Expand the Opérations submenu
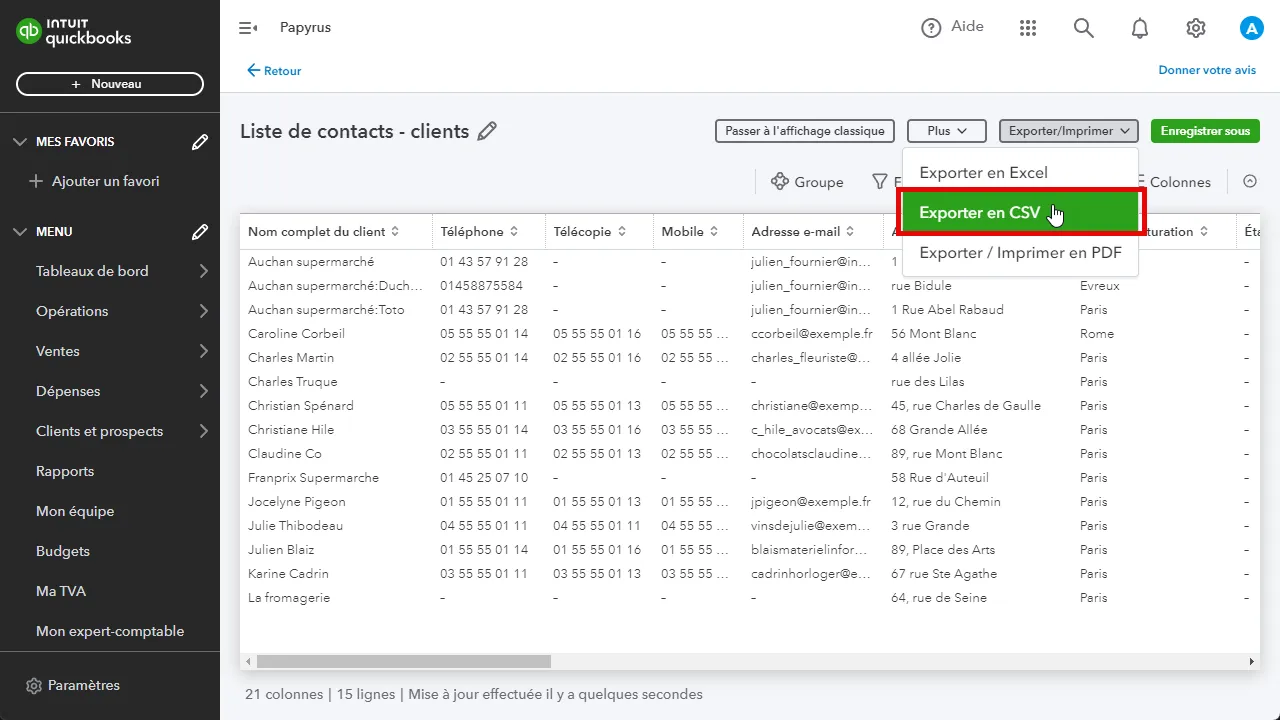 204,311
